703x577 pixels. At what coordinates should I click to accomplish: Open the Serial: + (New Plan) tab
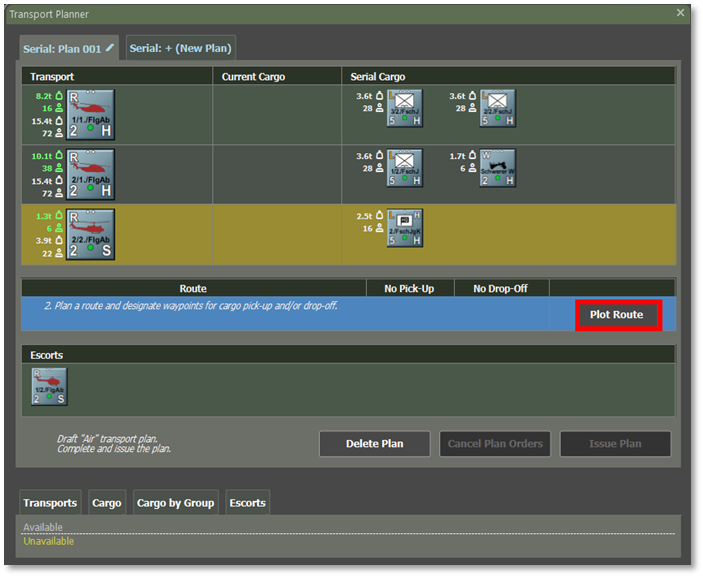(x=180, y=48)
